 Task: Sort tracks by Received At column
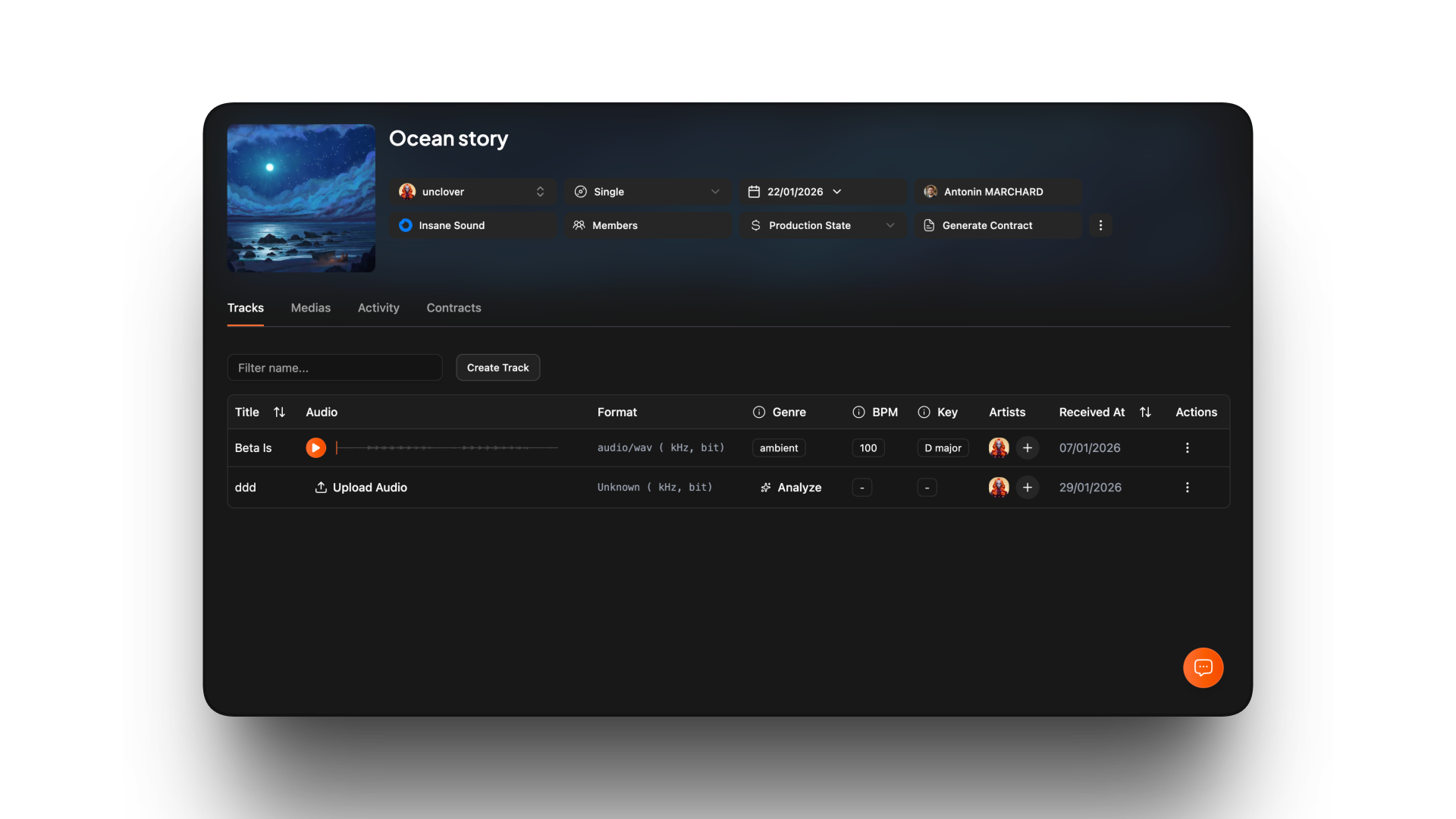(x=1145, y=413)
